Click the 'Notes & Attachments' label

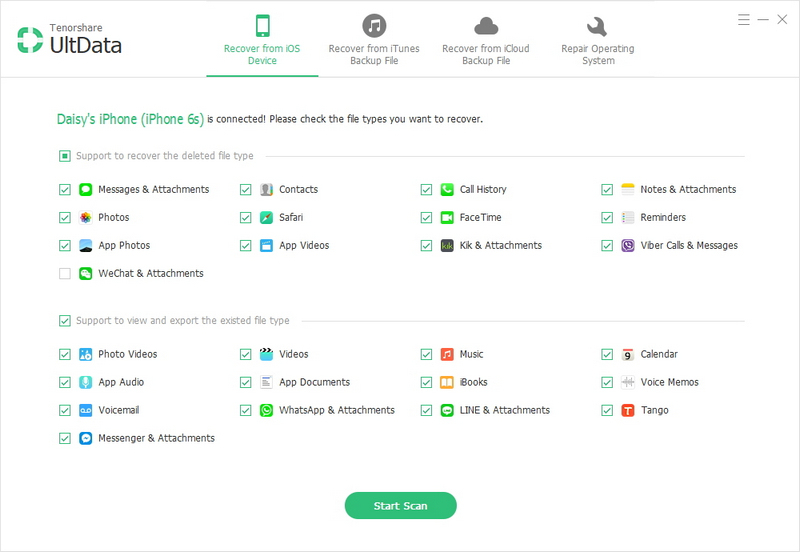click(x=688, y=189)
